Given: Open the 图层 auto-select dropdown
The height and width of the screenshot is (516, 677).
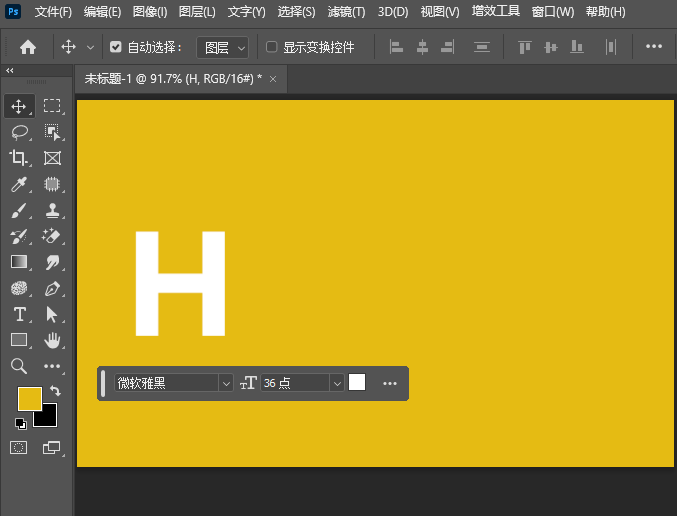Looking at the screenshot, I should coord(222,47).
